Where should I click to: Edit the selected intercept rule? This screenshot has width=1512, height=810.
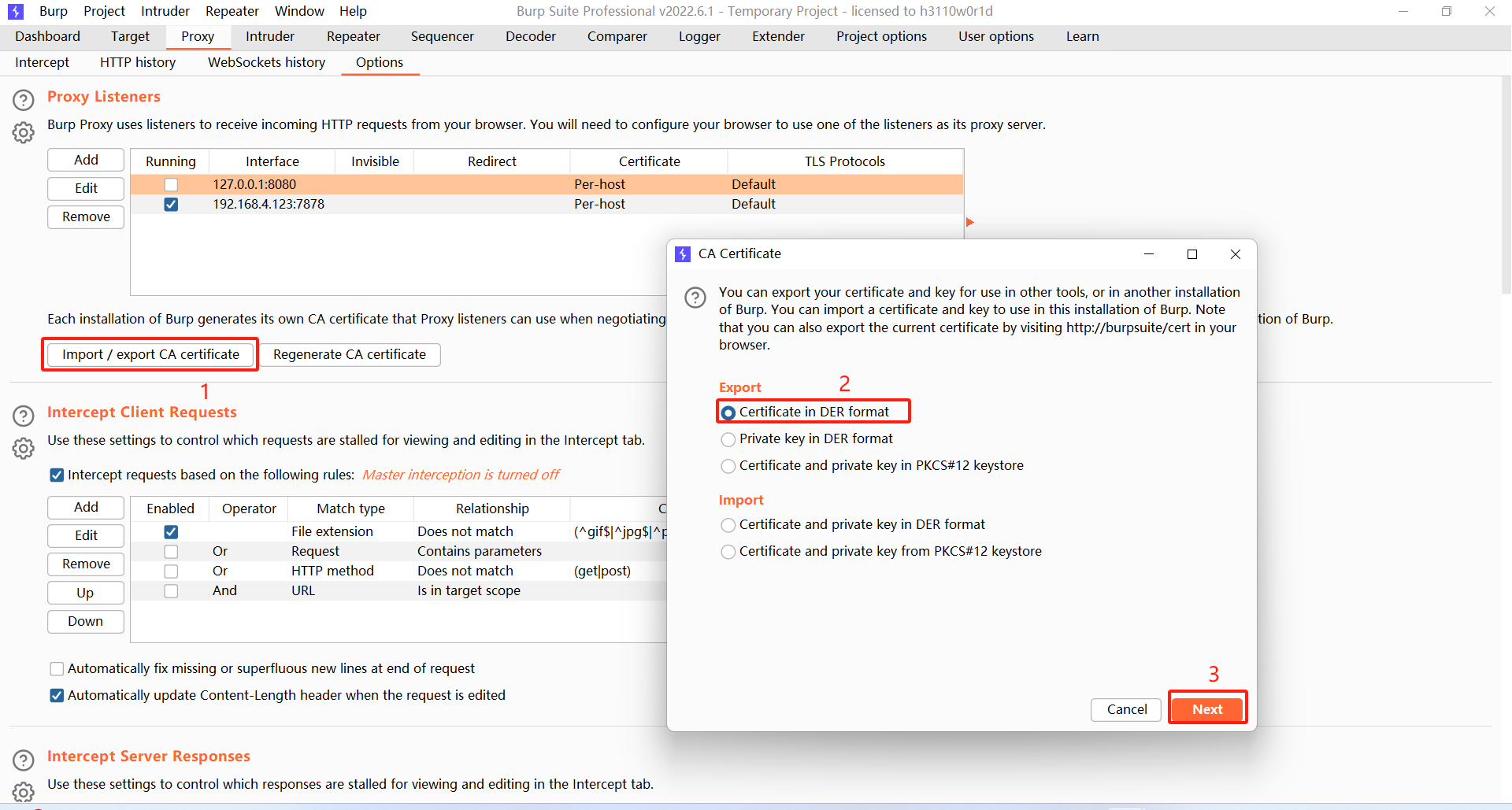pos(86,535)
